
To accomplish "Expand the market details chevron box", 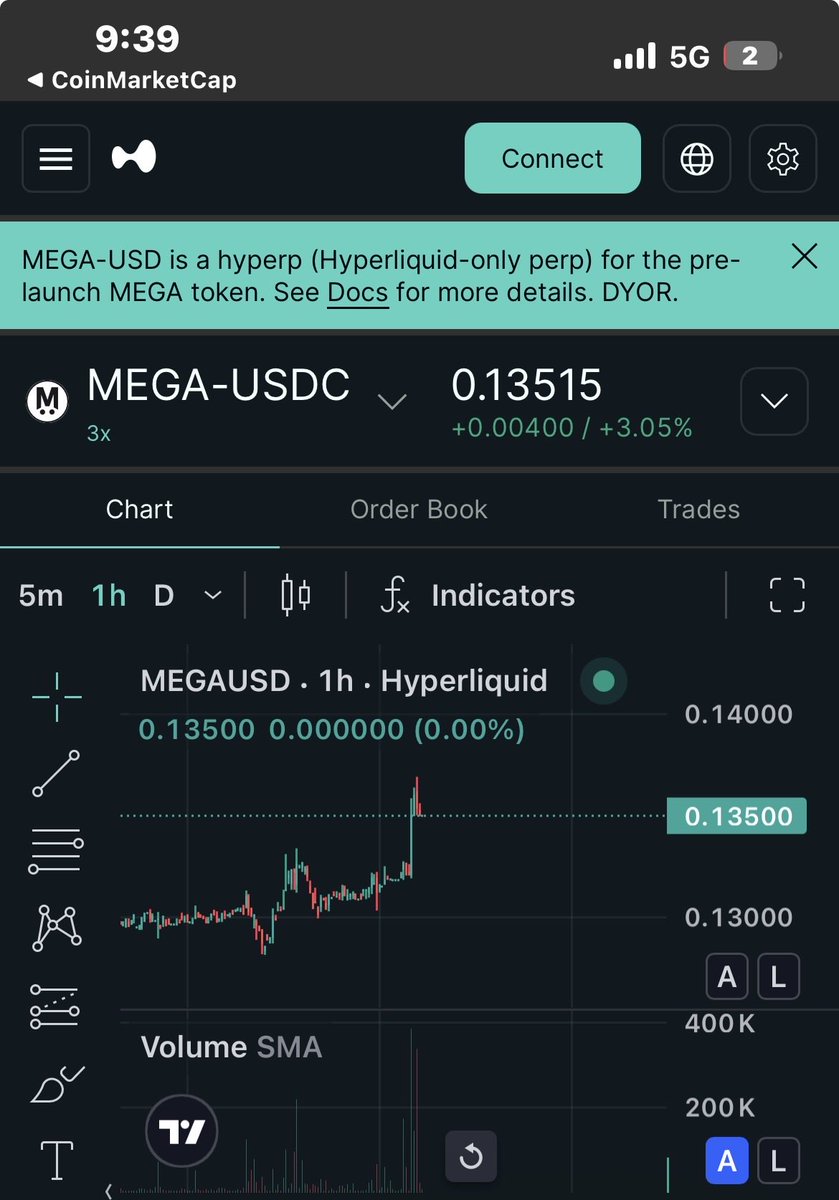I will click(x=774, y=401).
